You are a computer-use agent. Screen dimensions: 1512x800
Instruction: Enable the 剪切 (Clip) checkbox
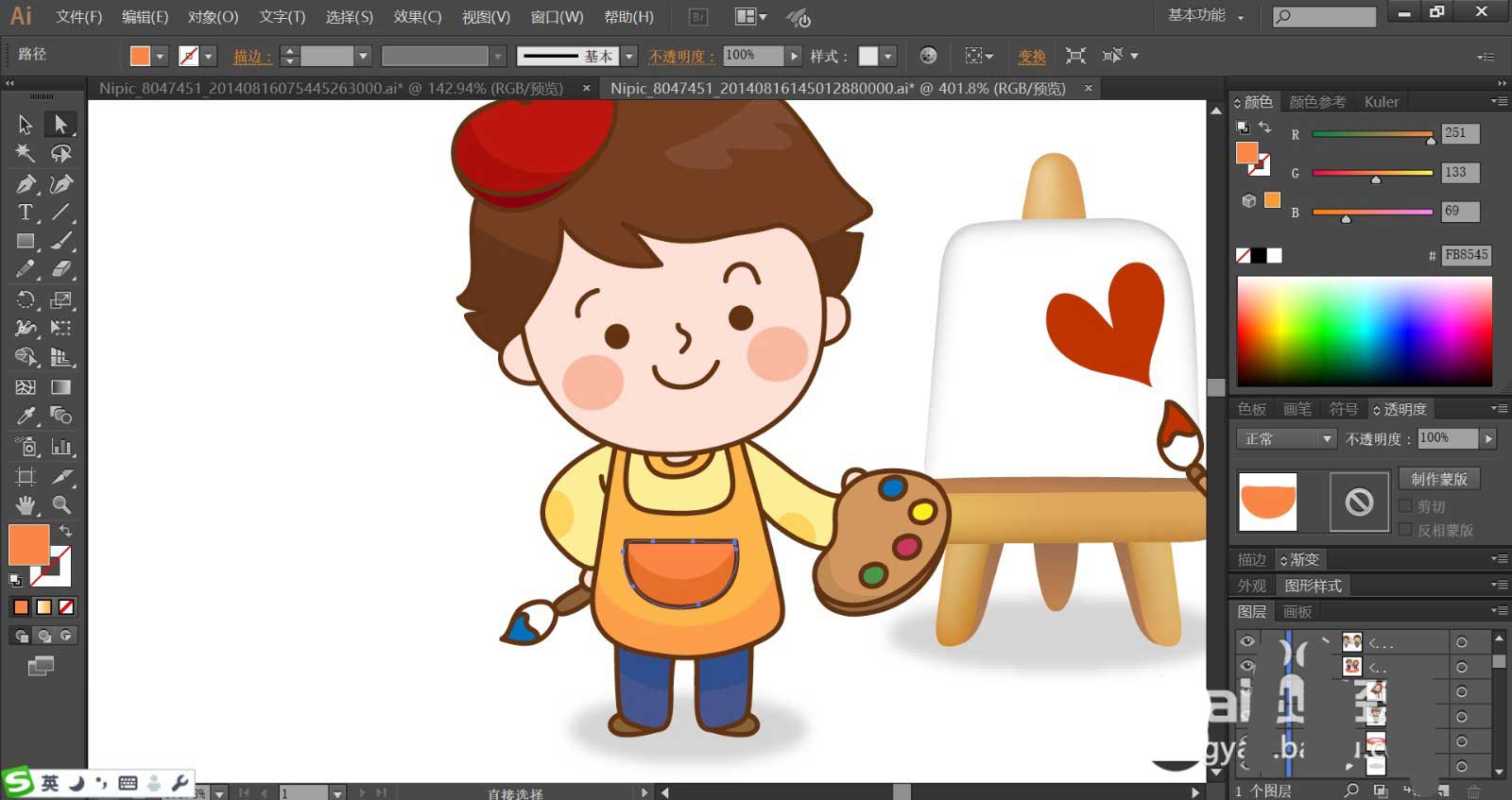pyautogui.click(x=1405, y=506)
